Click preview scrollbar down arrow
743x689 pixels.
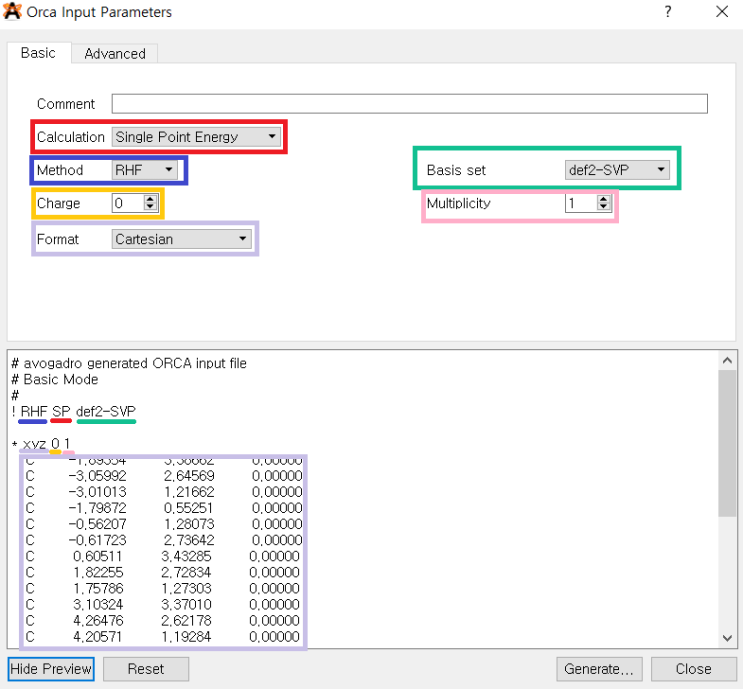(x=727, y=638)
